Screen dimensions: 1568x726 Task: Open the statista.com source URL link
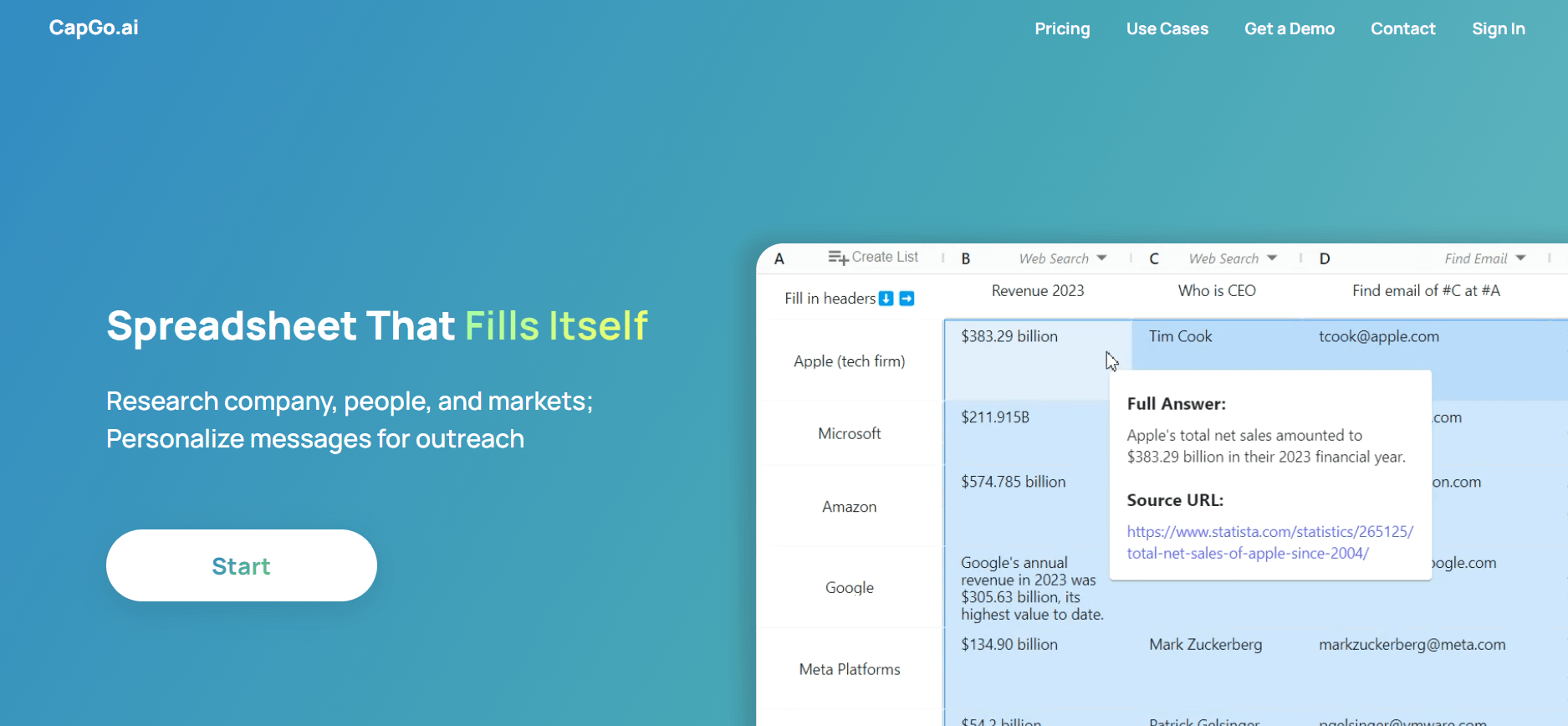pyautogui.click(x=1269, y=542)
